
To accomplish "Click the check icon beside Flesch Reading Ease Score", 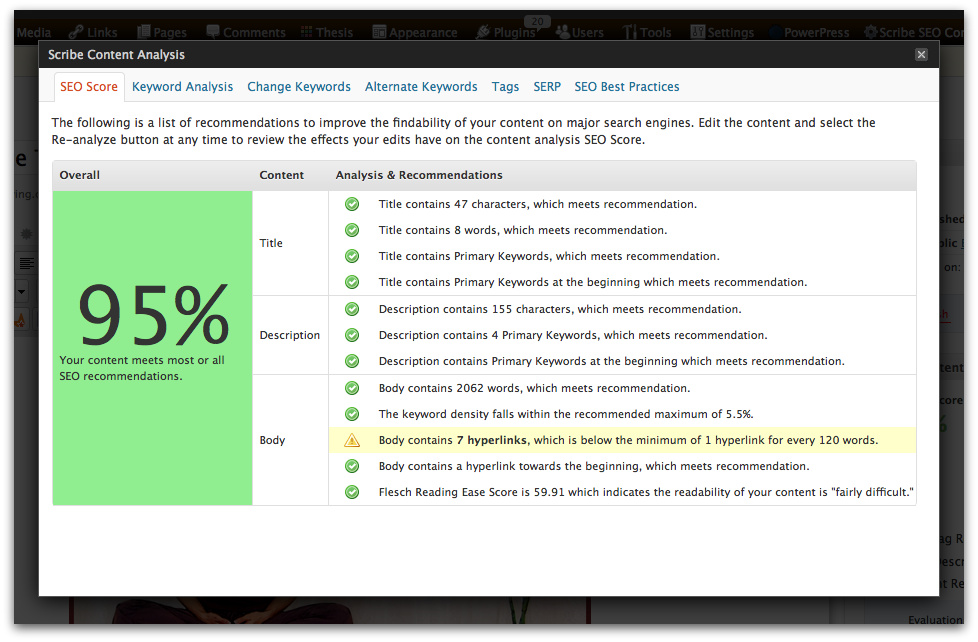I will (x=352, y=492).
